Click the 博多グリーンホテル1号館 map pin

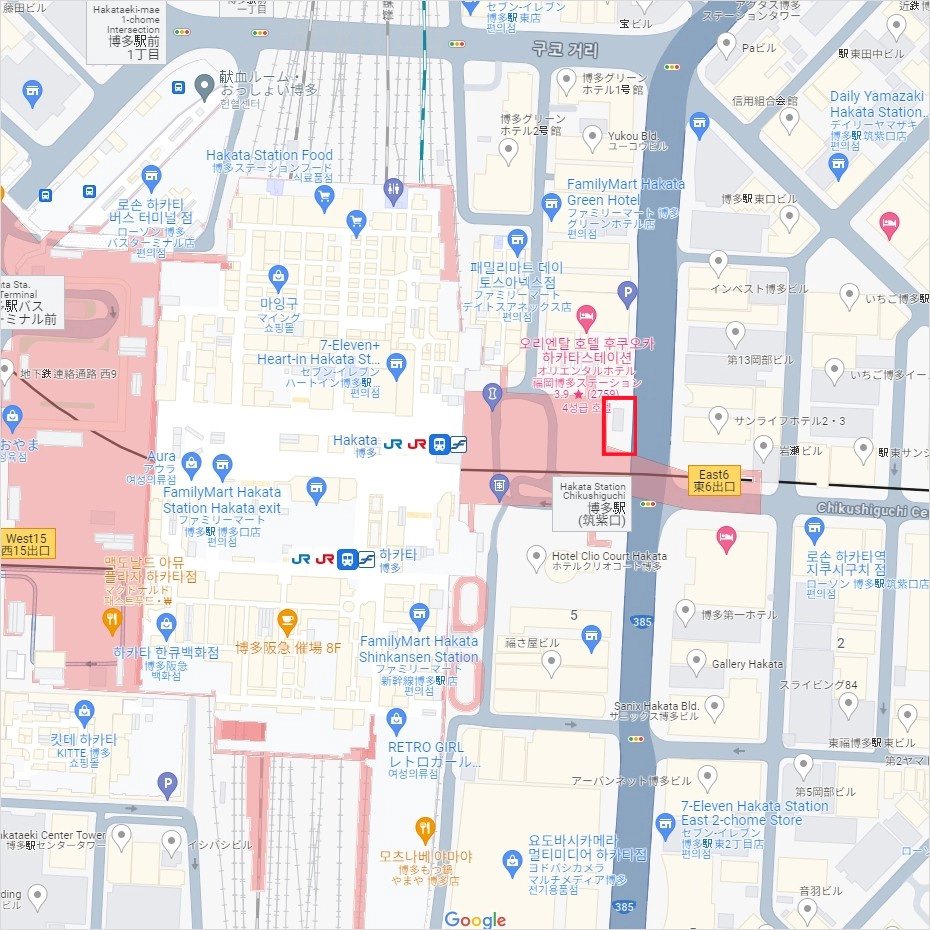point(566,81)
